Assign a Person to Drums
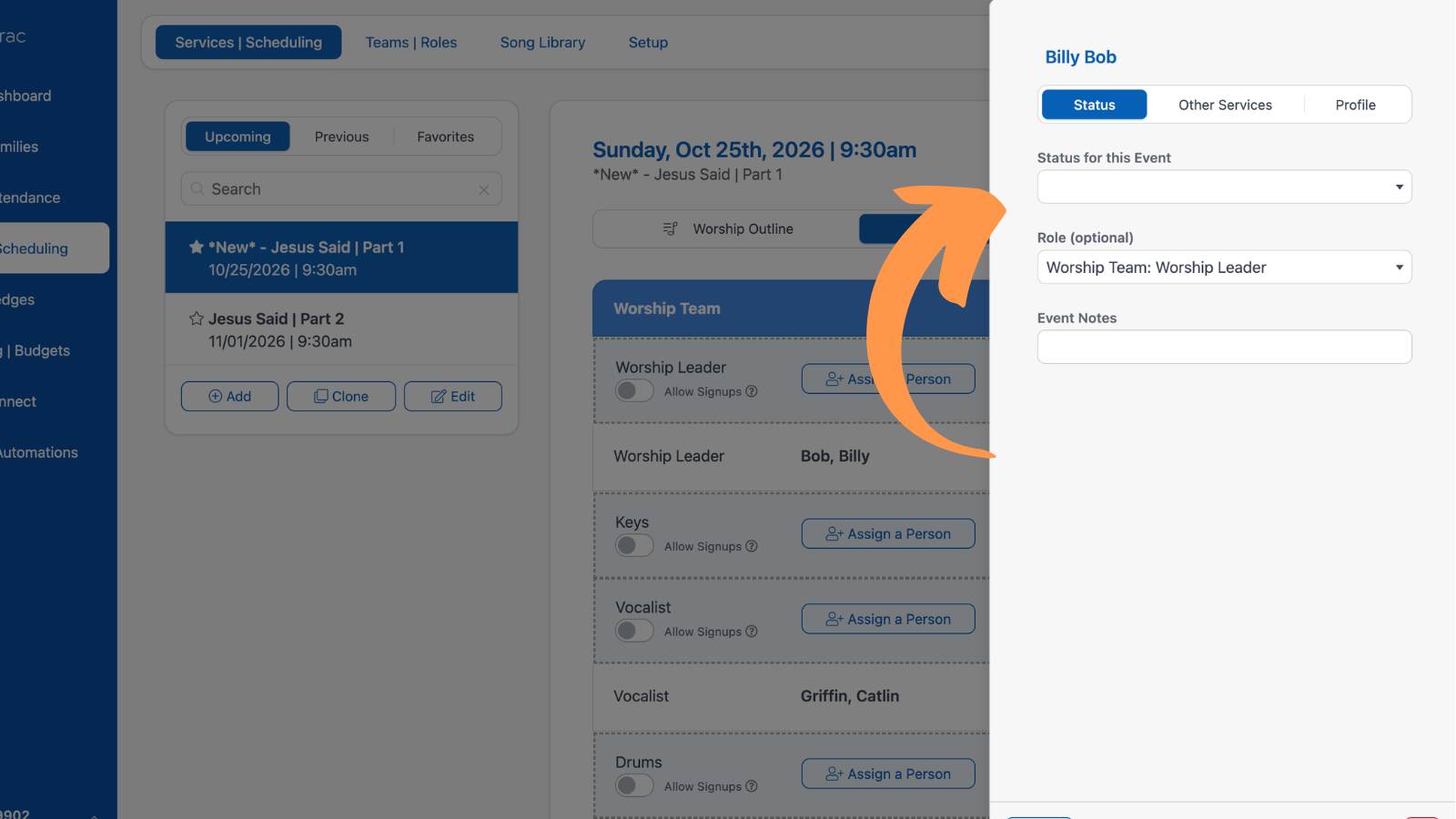This screenshot has width=1456, height=819. tap(888, 773)
